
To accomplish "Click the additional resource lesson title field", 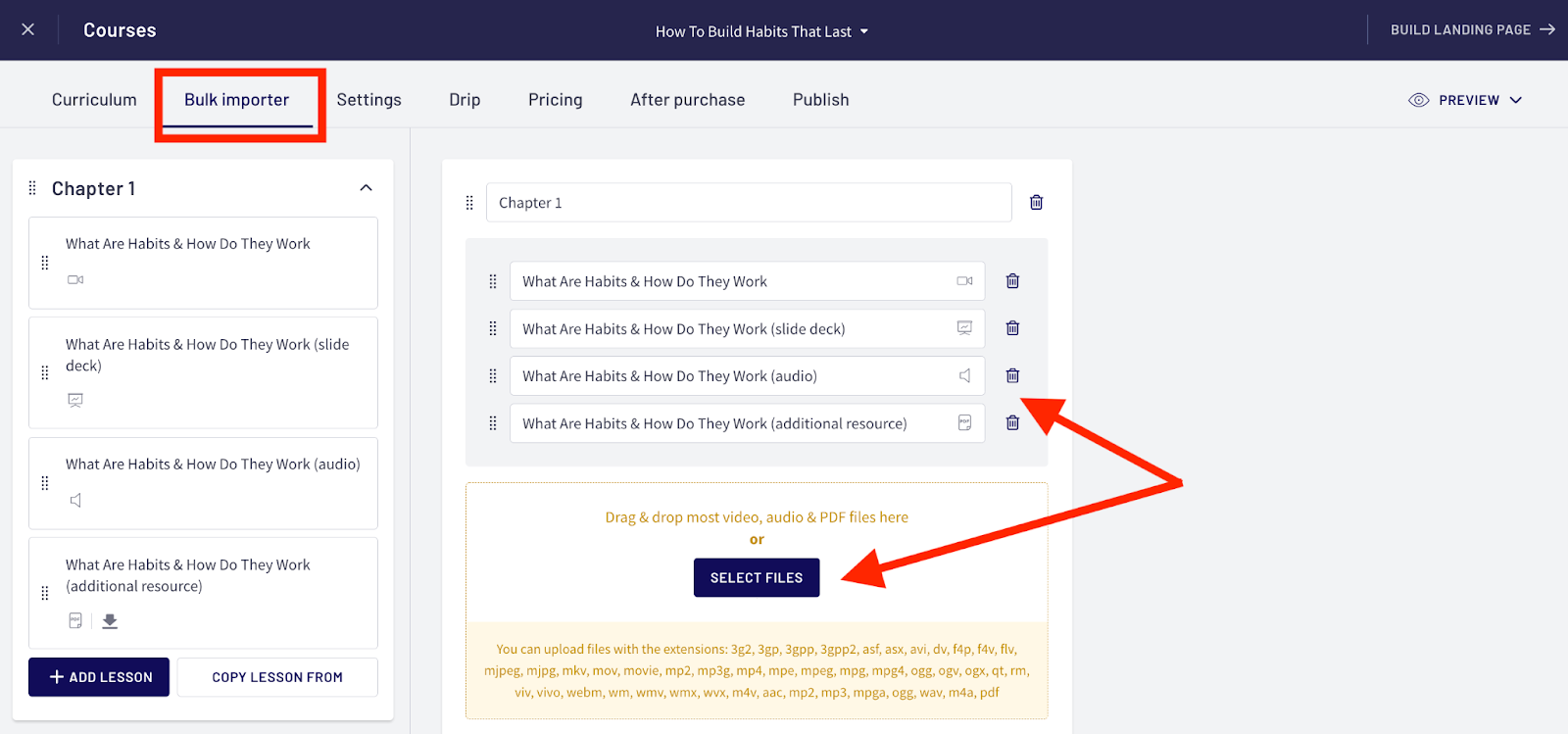I will tap(747, 423).
